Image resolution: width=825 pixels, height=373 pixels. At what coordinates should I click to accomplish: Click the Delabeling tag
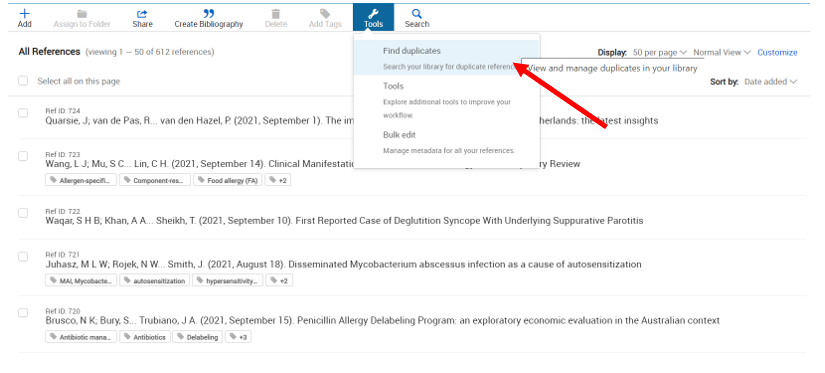[198, 337]
